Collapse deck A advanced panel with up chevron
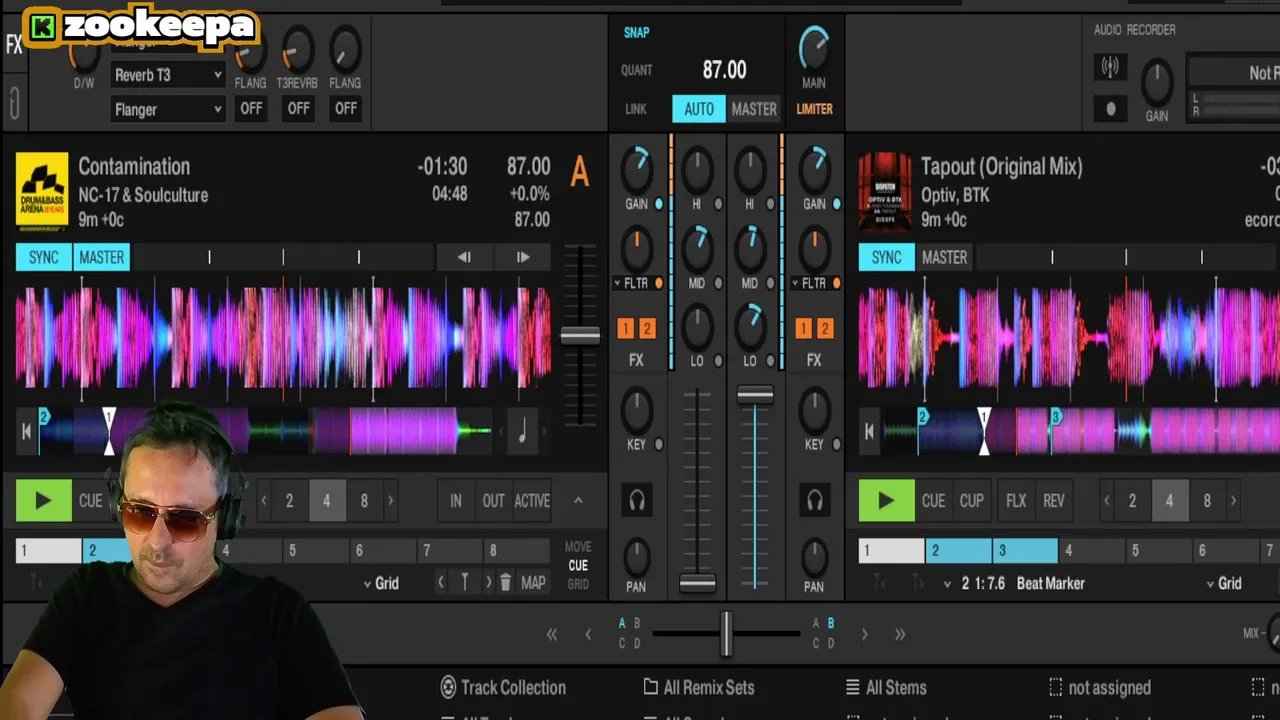The height and width of the screenshot is (720, 1280). 578,501
